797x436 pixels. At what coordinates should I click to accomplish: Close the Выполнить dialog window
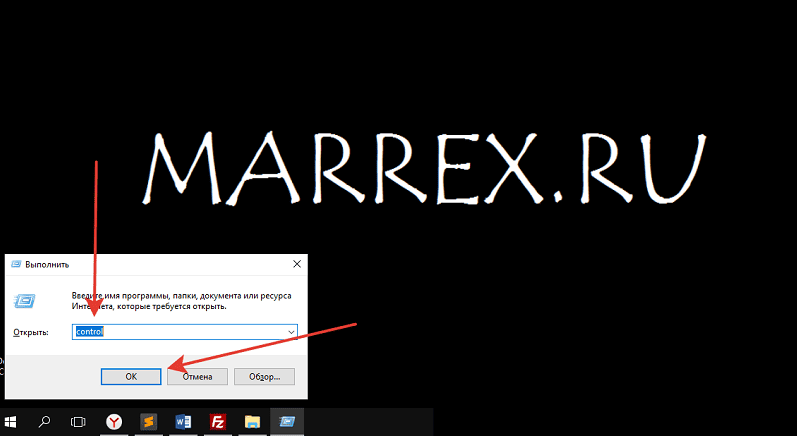297,264
